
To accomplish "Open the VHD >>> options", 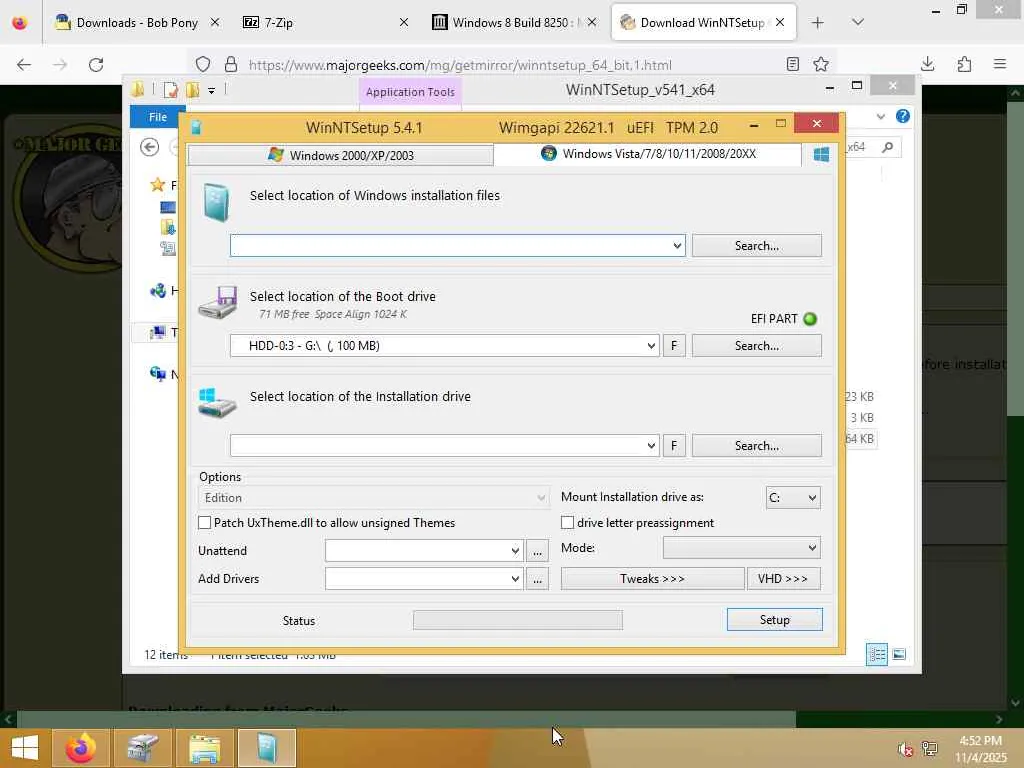I will tap(783, 579).
